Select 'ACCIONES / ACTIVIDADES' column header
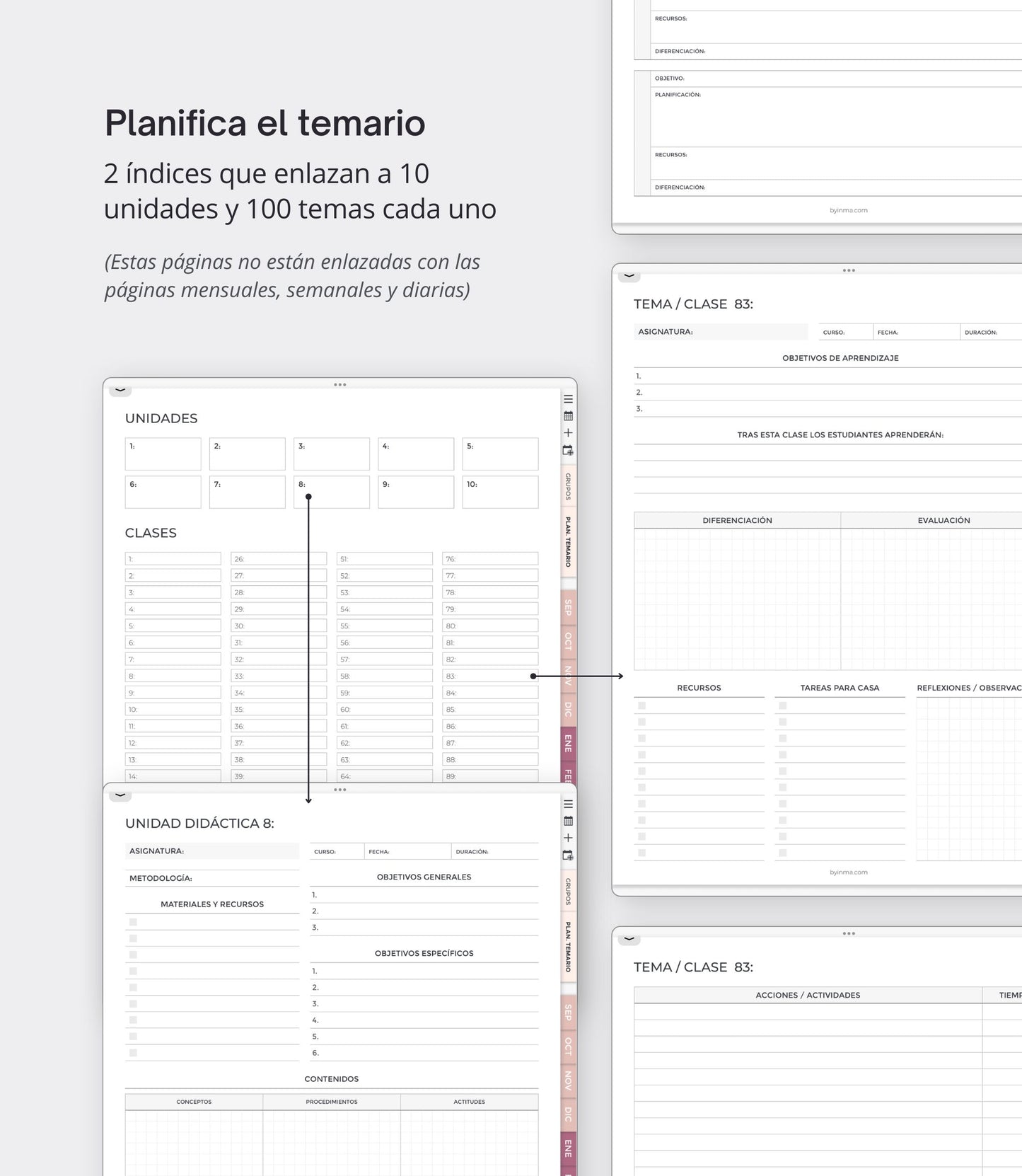 pyautogui.click(x=808, y=995)
